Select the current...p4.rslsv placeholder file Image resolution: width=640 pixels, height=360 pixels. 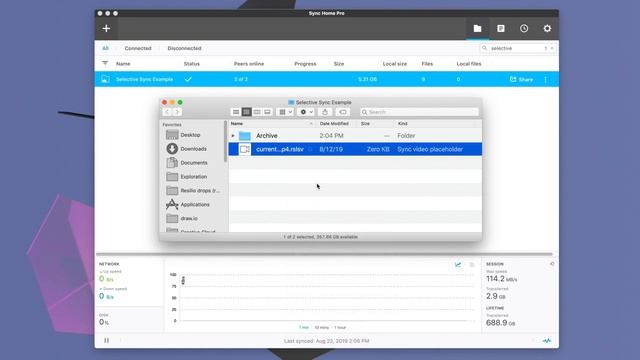click(355, 149)
